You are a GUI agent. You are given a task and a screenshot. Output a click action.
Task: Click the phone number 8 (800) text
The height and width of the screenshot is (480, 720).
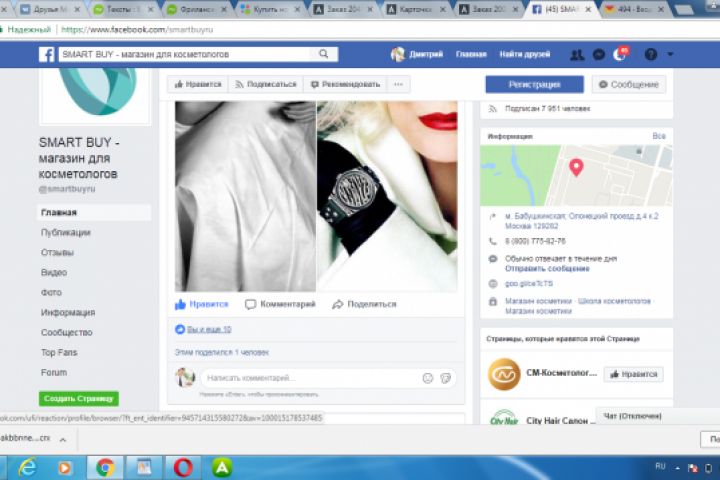point(535,241)
